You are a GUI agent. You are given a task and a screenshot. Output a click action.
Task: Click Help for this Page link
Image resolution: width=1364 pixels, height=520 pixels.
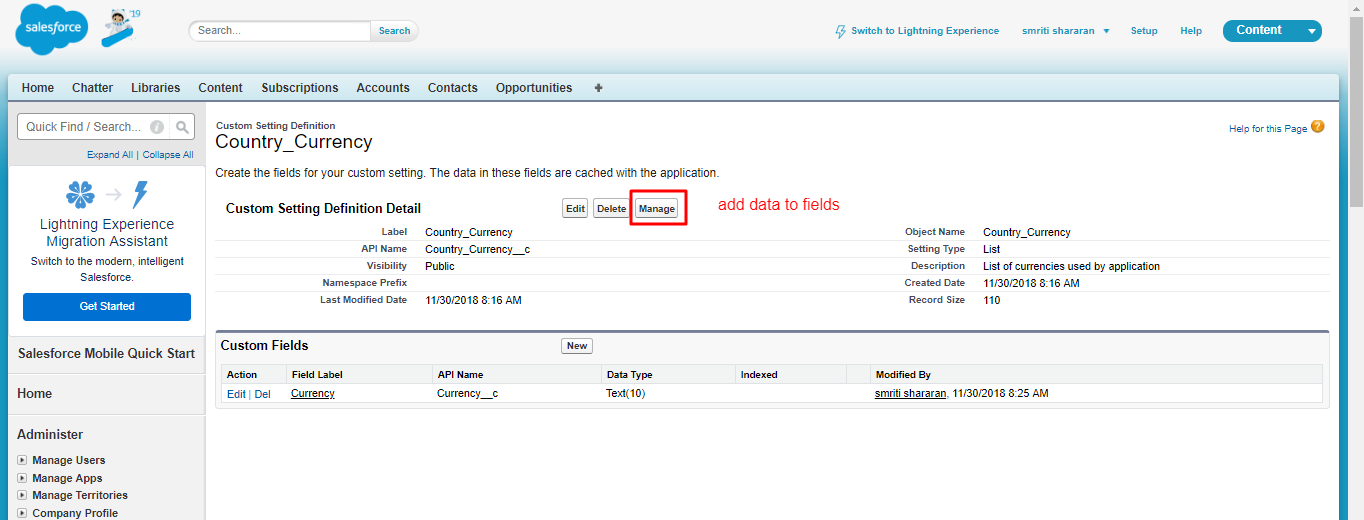(1268, 129)
